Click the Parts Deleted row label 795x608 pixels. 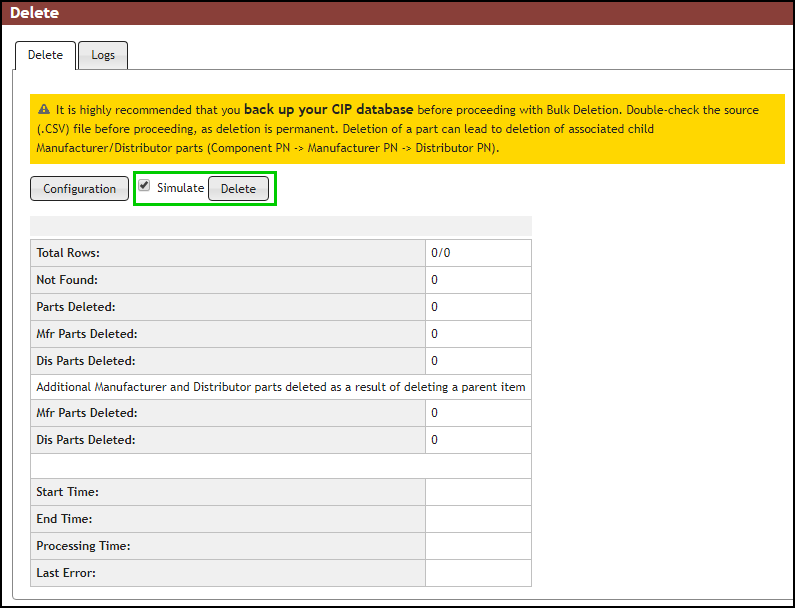click(x=76, y=307)
